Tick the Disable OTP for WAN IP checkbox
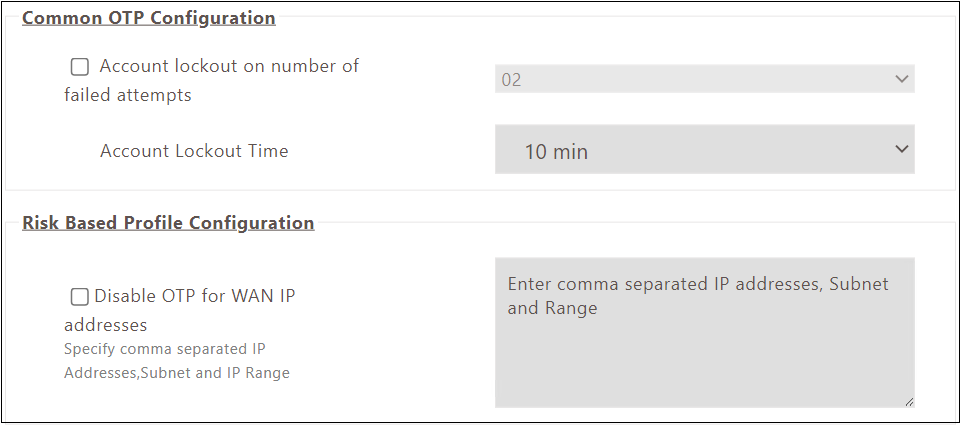Image resolution: width=962 pixels, height=425 pixels. tap(79, 296)
